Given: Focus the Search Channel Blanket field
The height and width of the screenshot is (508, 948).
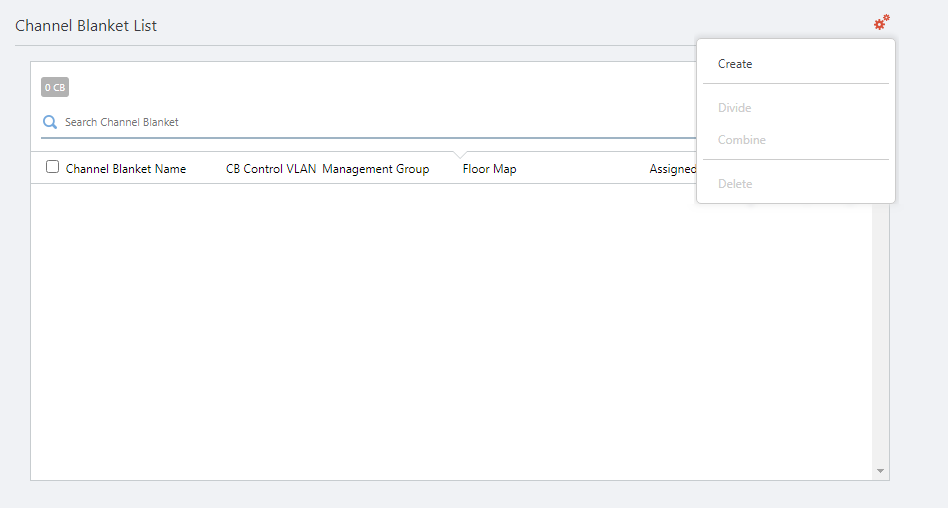Looking at the screenshot, I should tap(300, 122).
